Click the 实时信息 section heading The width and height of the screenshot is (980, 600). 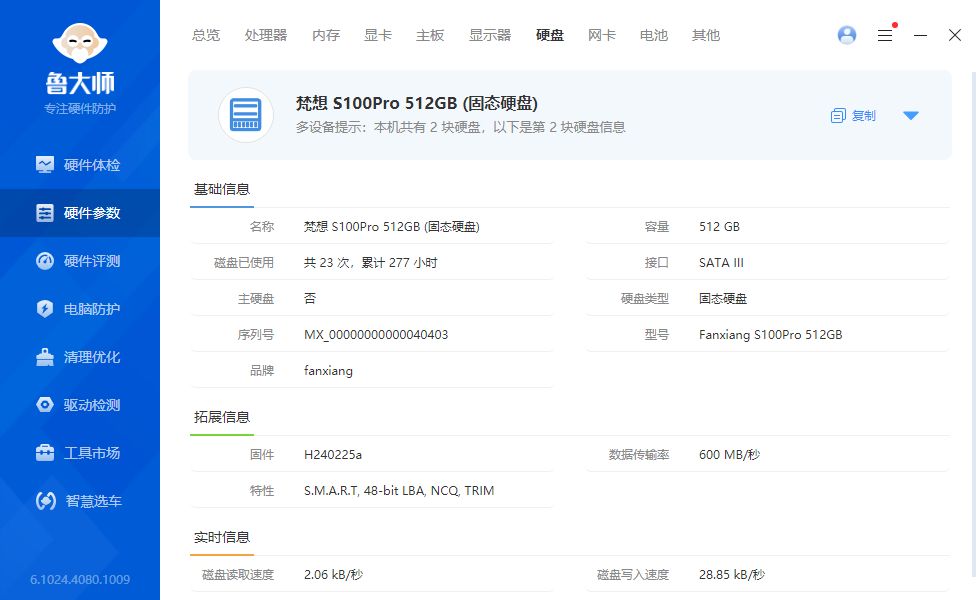[x=222, y=538]
